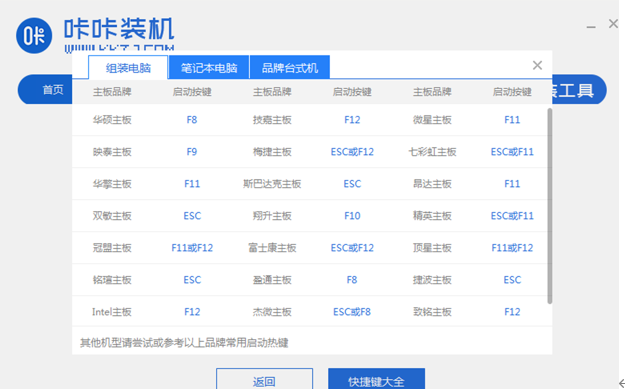Viewport: 625px width, 389px height.
Task: Switch to the 组装电脑 tab
Action: pyautogui.click(x=128, y=68)
